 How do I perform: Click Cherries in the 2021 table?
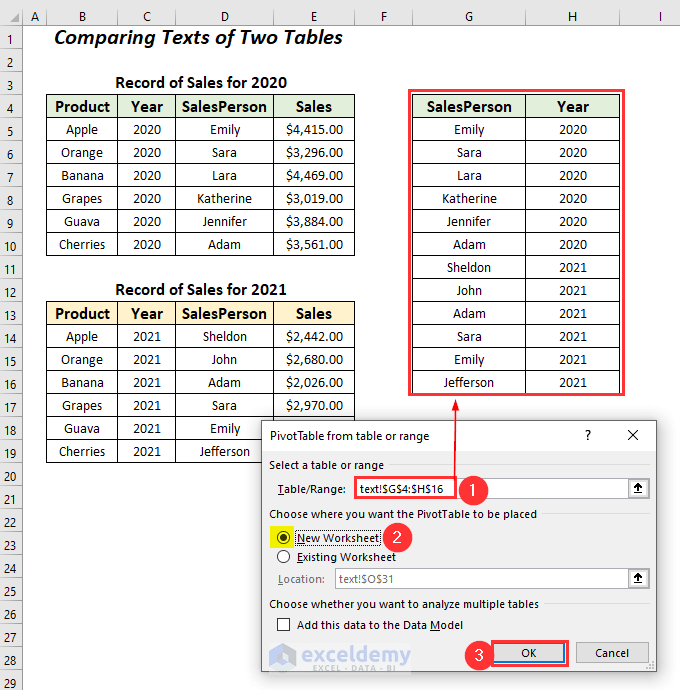(x=82, y=451)
